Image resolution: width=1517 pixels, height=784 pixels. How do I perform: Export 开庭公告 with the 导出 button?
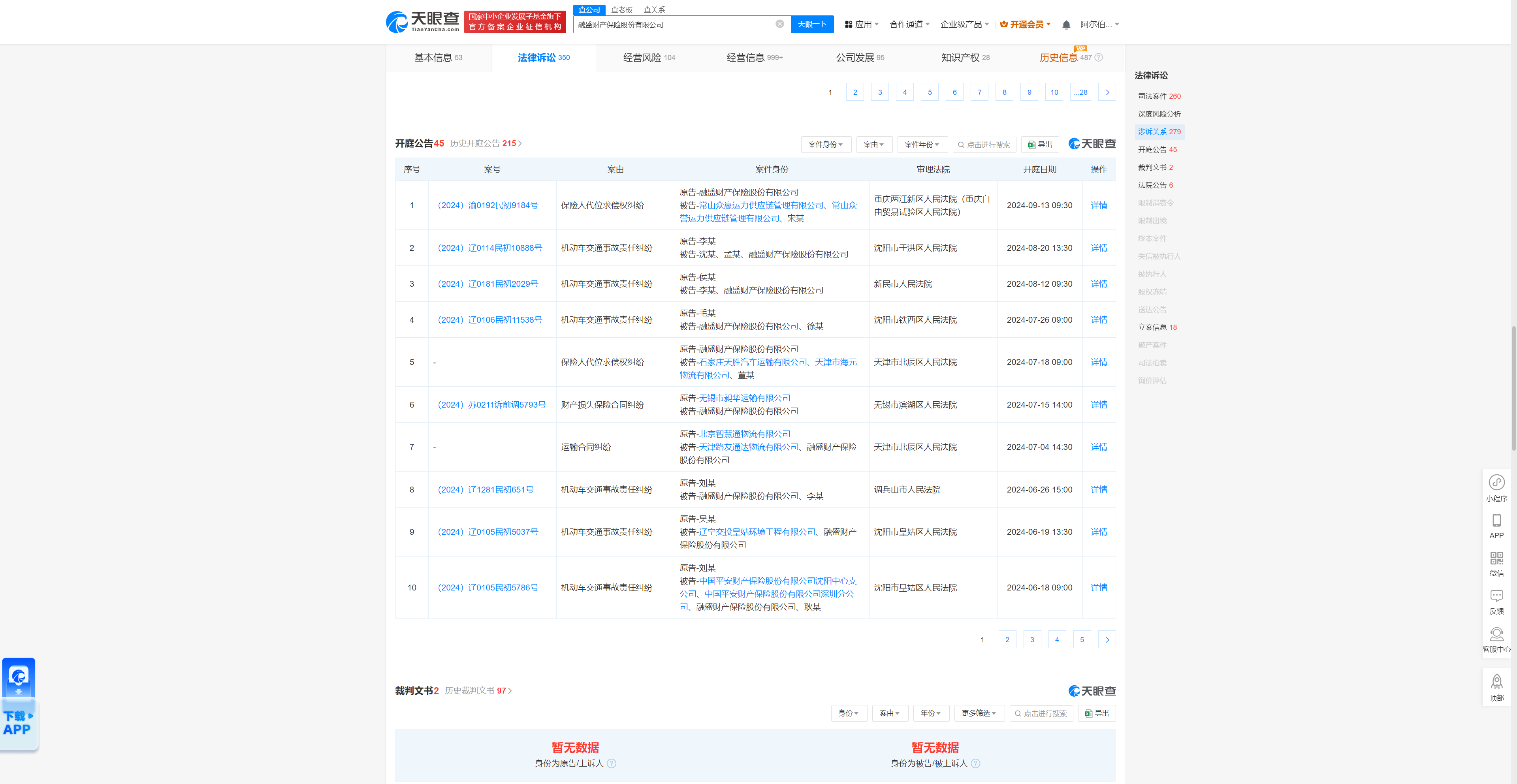pyautogui.click(x=1040, y=145)
